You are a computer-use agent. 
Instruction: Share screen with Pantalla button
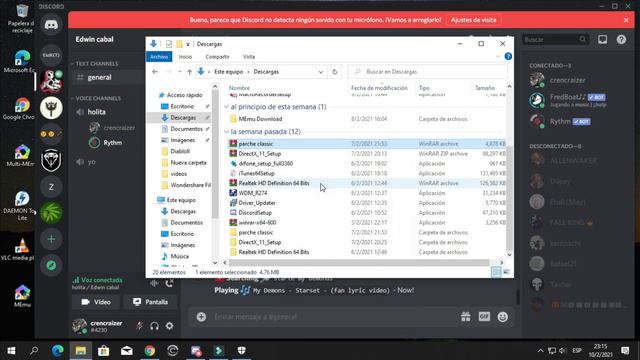click(151, 302)
